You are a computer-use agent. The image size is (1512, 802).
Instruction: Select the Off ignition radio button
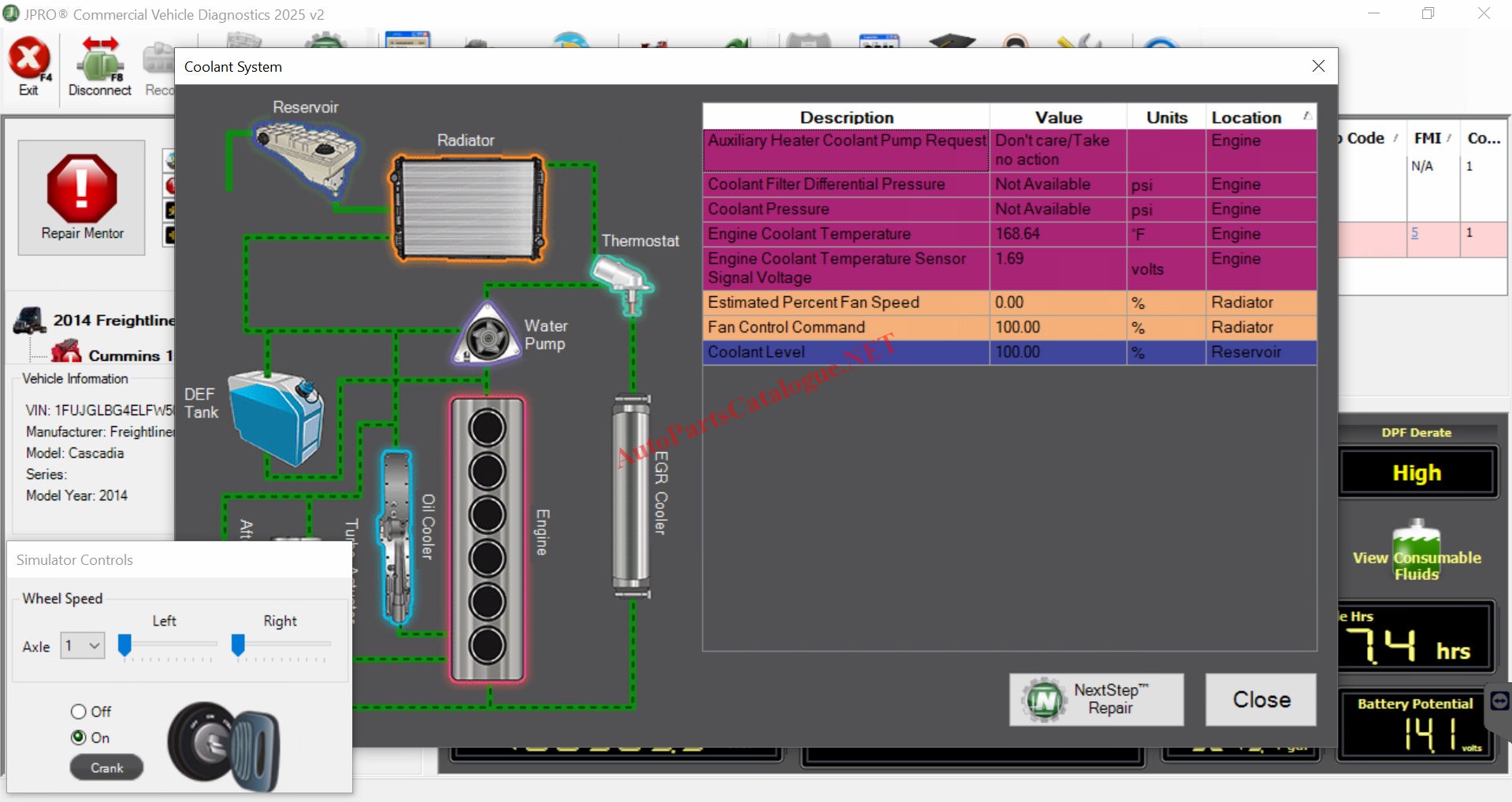[x=79, y=711]
